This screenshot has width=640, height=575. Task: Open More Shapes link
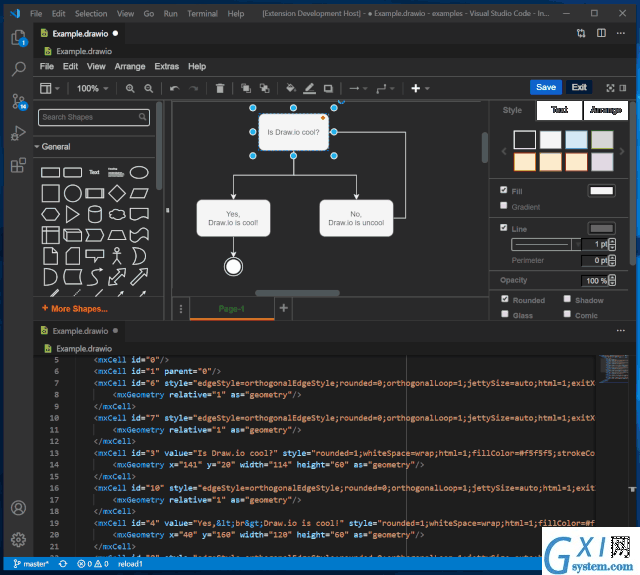[75, 309]
